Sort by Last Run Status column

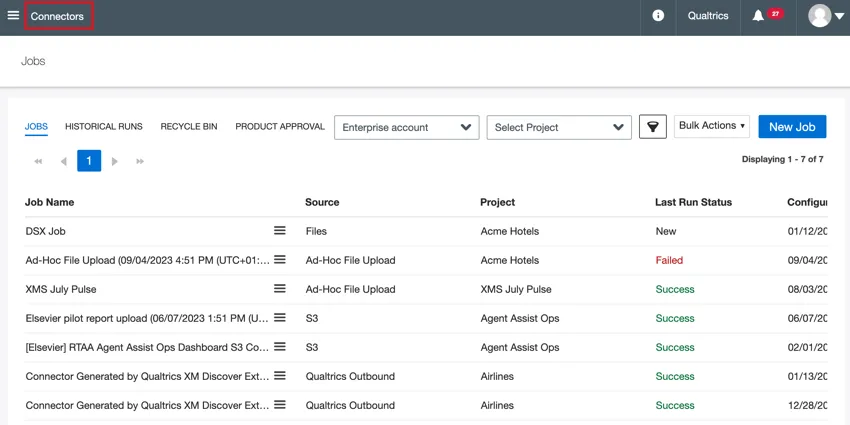(x=693, y=202)
